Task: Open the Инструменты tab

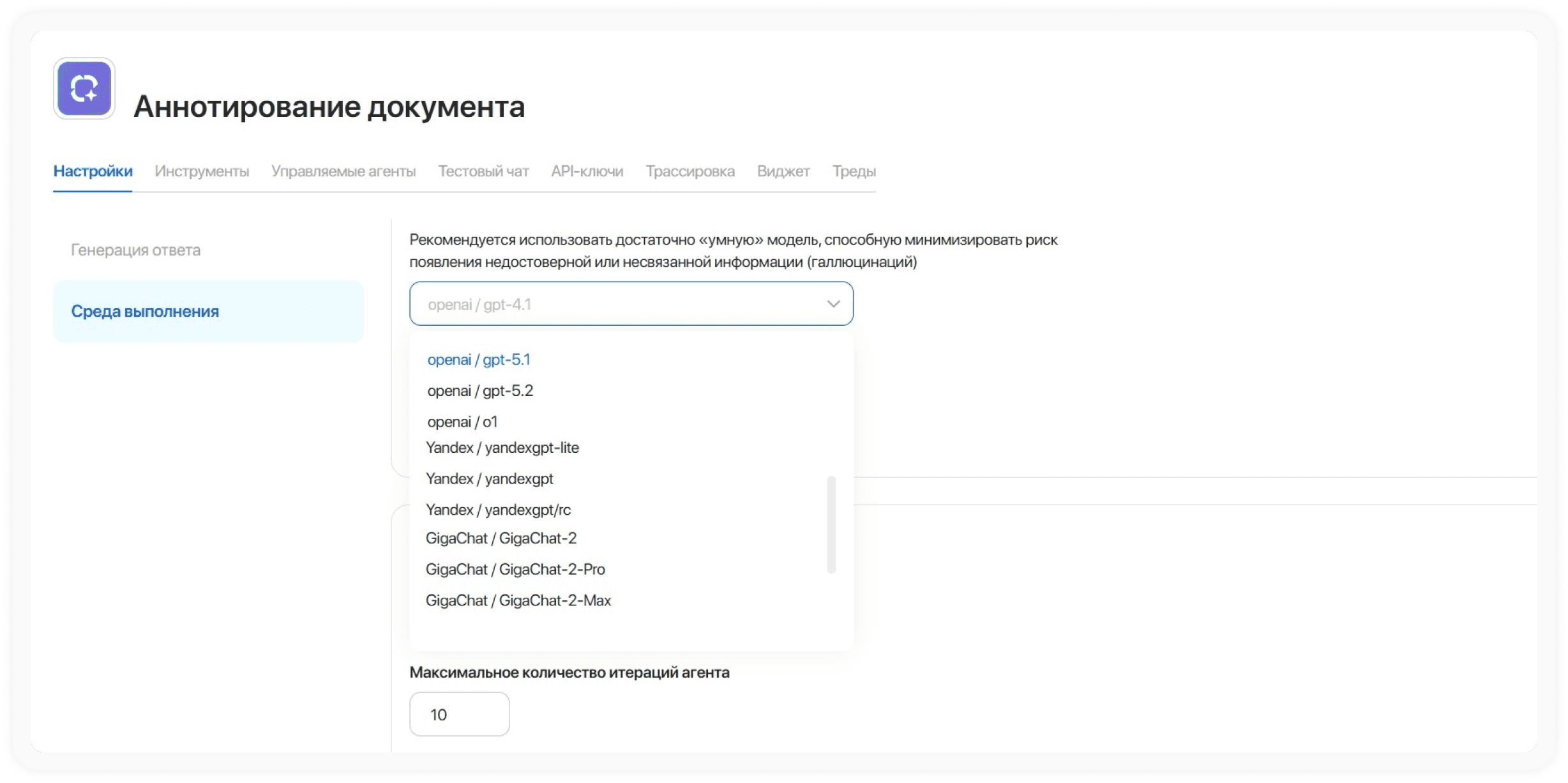Action: pyautogui.click(x=202, y=171)
